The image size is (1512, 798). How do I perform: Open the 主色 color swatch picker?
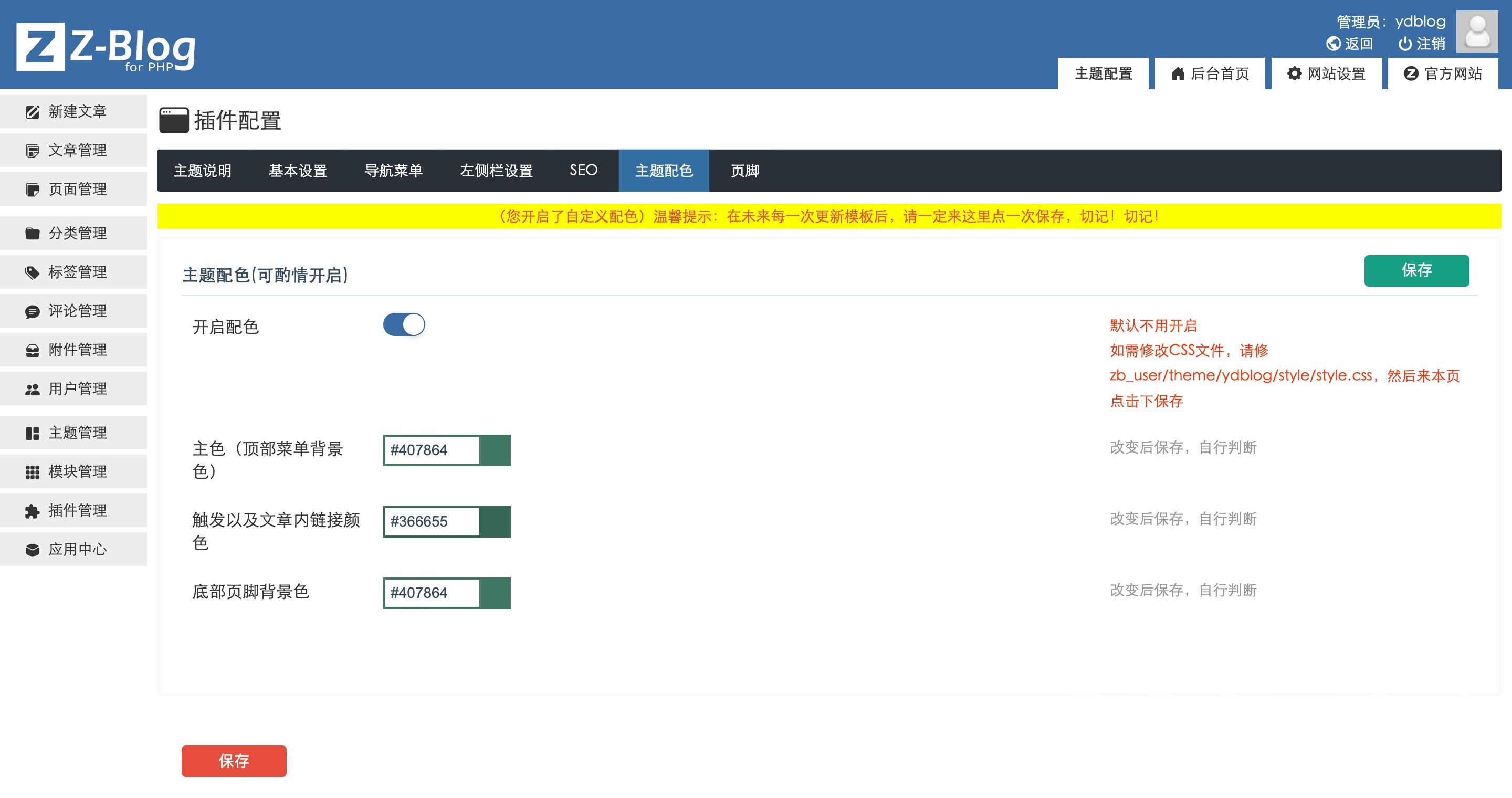click(x=495, y=450)
